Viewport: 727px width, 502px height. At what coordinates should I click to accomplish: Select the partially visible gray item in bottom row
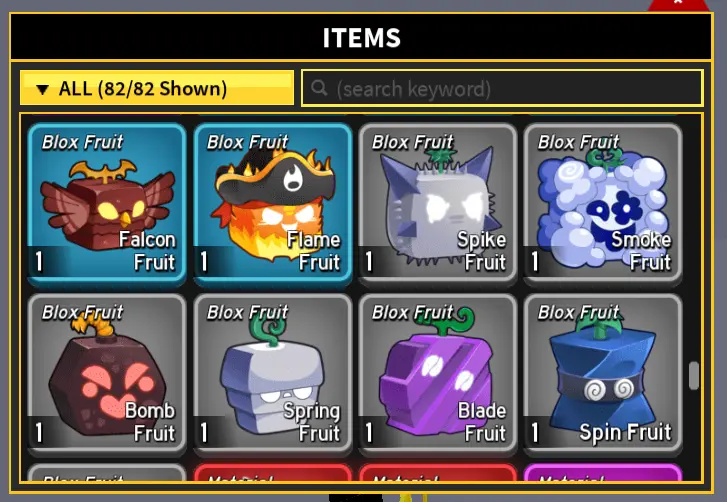[107, 473]
